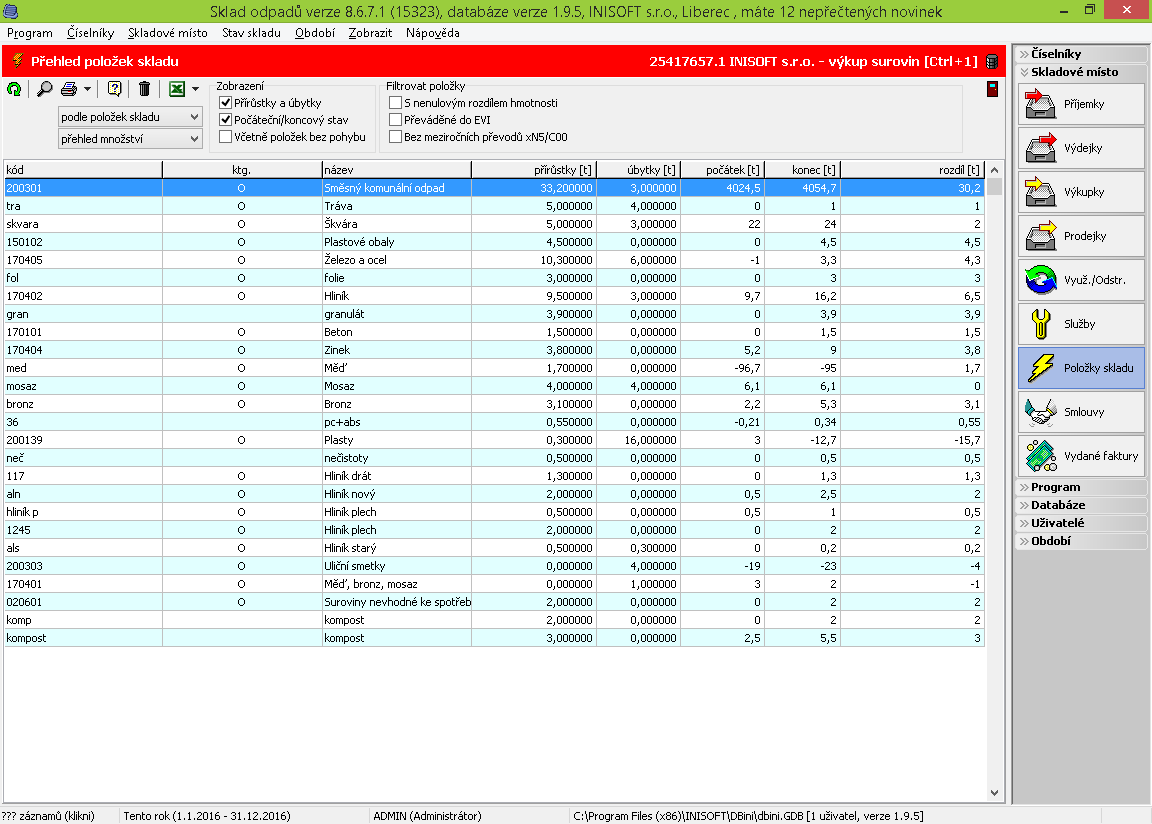The image size is (1152, 824).
Task: Open Příjemky from the sidebar
Action: click(1081, 104)
